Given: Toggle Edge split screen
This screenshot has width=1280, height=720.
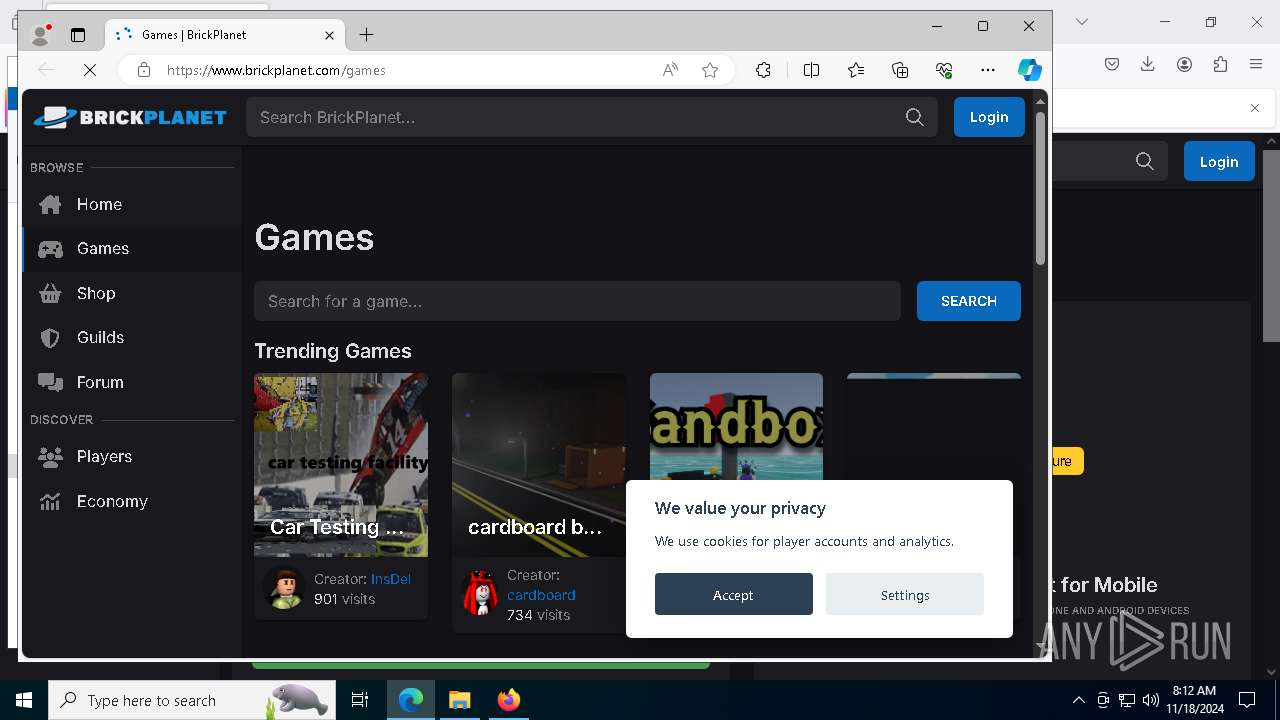Looking at the screenshot, I should (x=811, y=70).
